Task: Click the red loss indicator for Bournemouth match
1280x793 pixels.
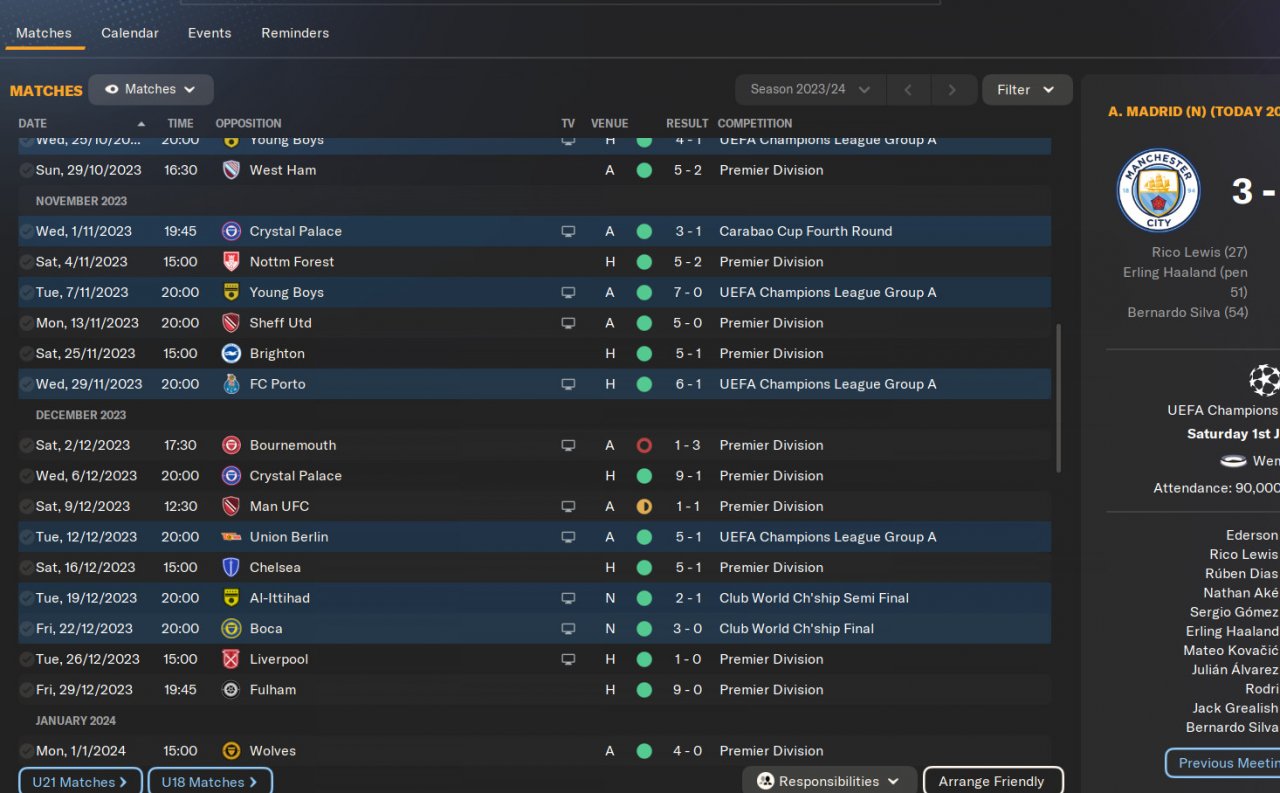Action: [x=644, y=445]
